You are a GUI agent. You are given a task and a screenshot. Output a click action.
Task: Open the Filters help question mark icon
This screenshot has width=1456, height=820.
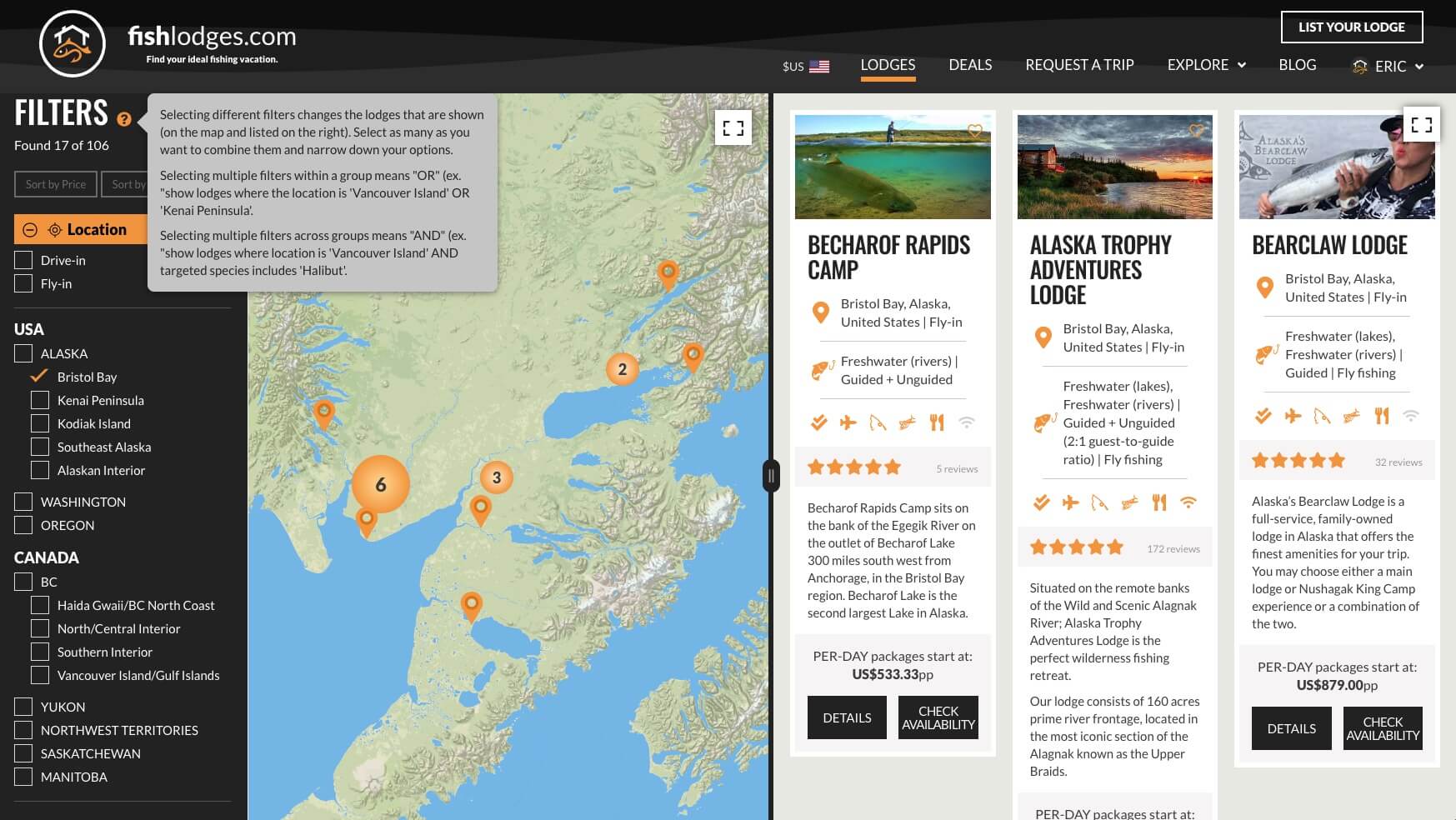(x=124, y=119)
